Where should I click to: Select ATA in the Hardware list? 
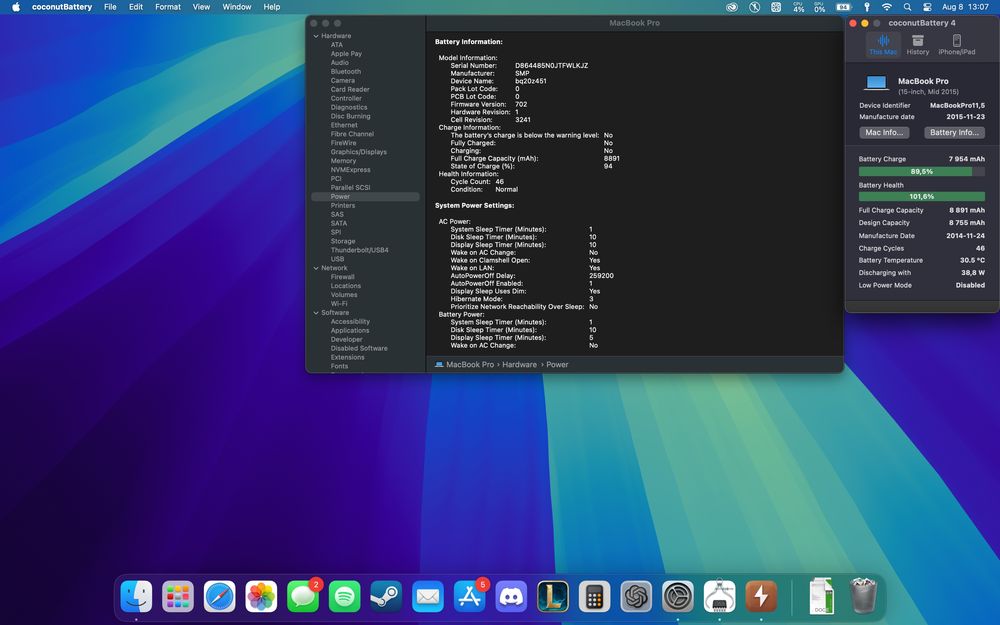click(x=337, y=45)
